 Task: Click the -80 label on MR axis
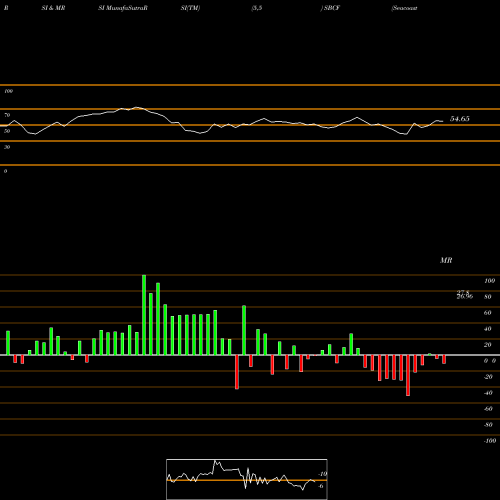tap(488, 425)
